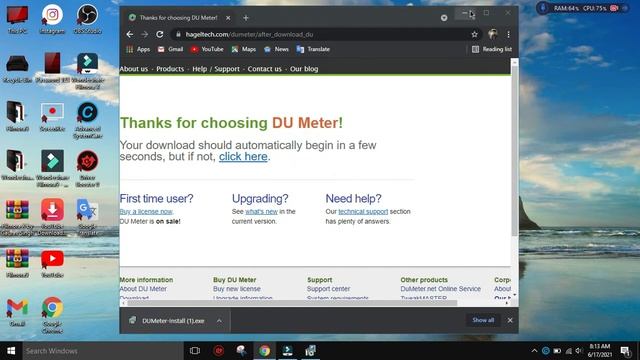Screen dimensions: 640x360
Task: Open Gmail desktop shortcut
Action: 17,313
